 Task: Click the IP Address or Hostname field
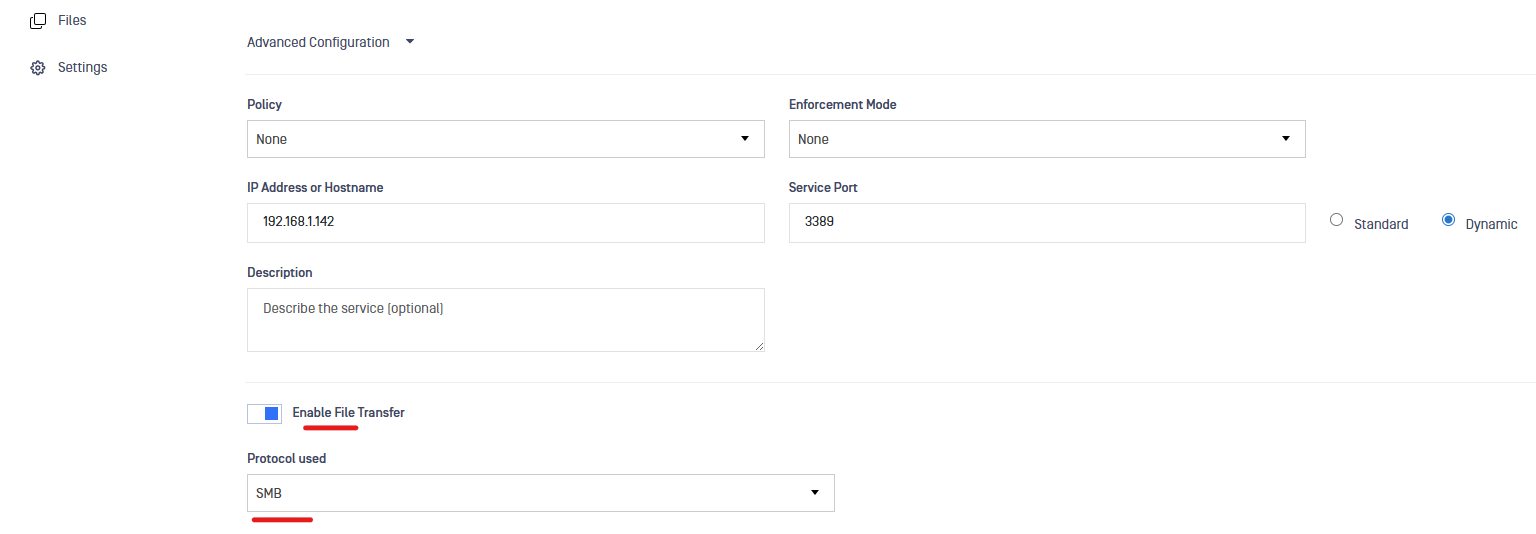(x=505, y=222)
